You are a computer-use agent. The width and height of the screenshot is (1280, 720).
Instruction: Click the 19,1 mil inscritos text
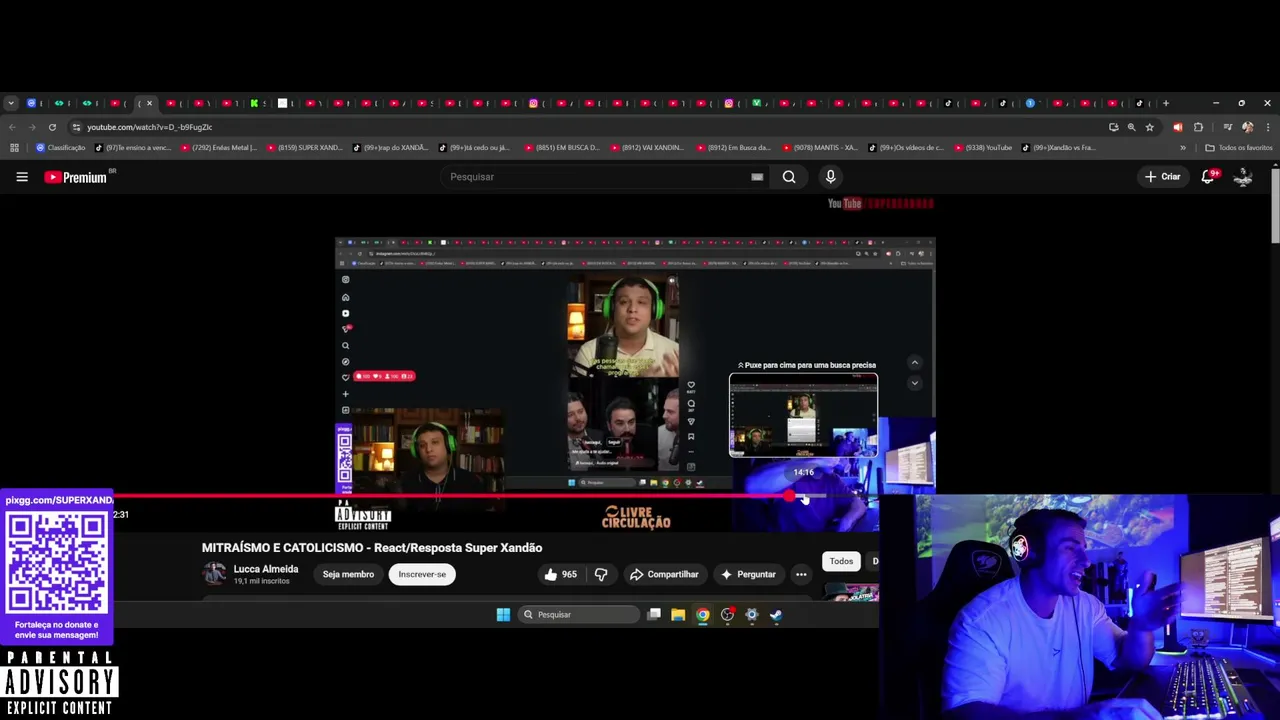(261, 581)
